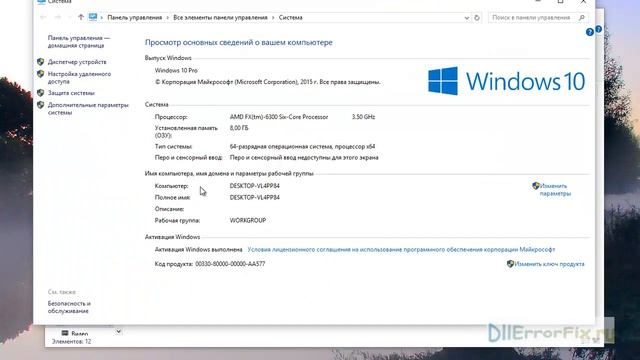640x360 pixels.
Task: Click the WORKGROUP workgroup value
Action: click(248, 220)
